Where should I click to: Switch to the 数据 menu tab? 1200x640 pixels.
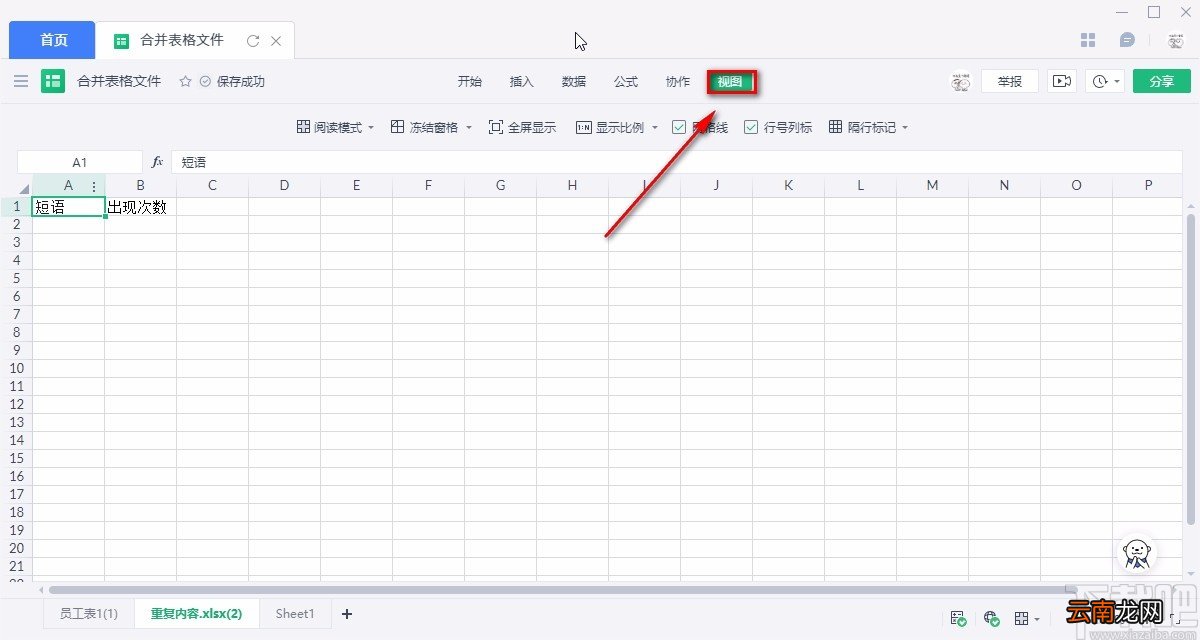(574, 81)
